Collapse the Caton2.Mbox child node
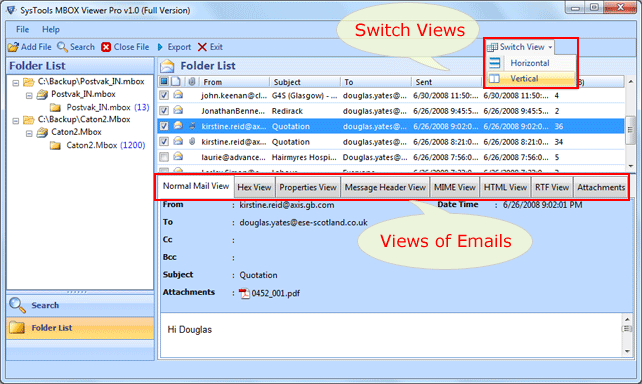 click(29, 133)
